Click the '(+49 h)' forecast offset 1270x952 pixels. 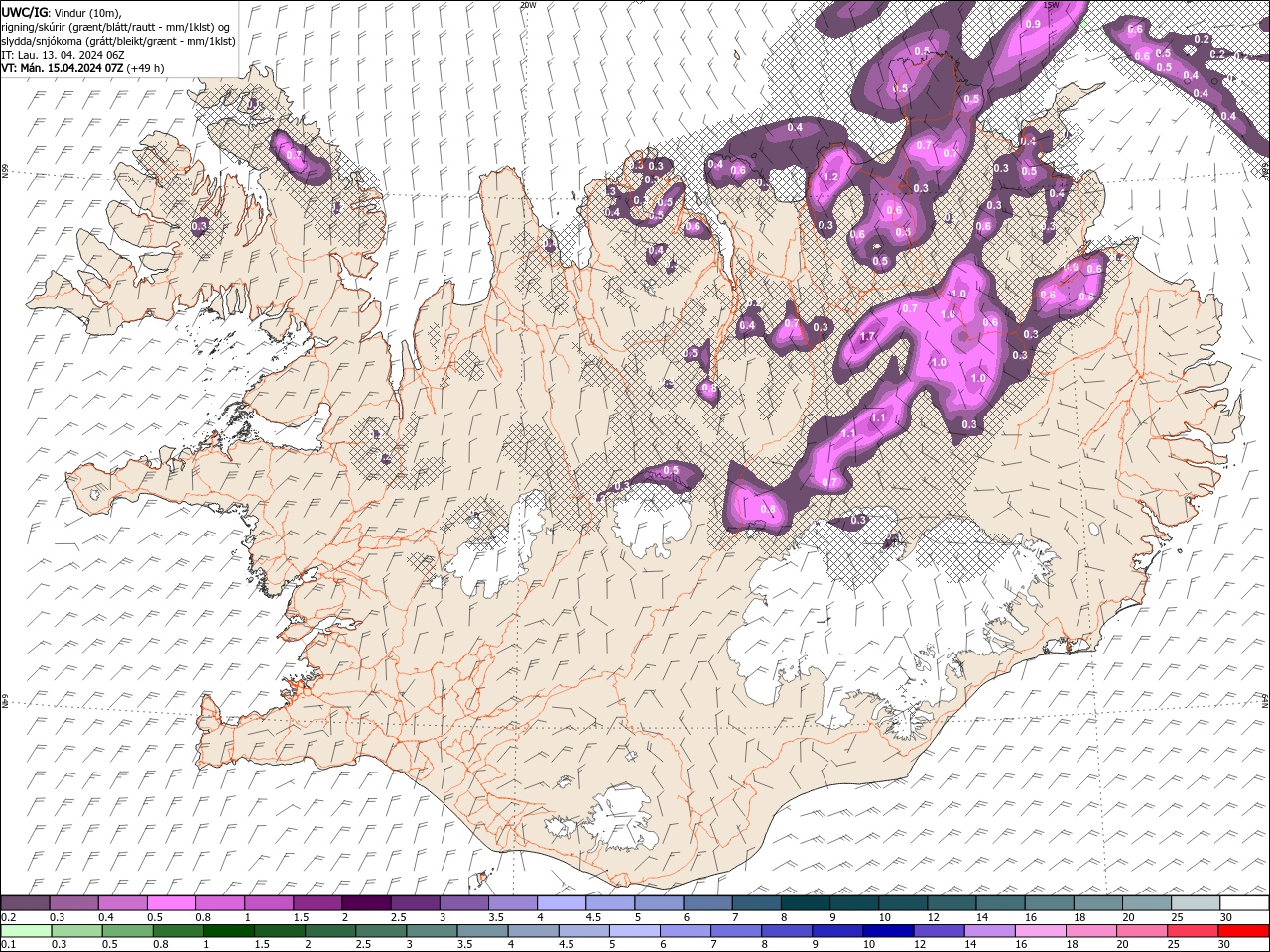pyautogui.click(x=145, y=68)
